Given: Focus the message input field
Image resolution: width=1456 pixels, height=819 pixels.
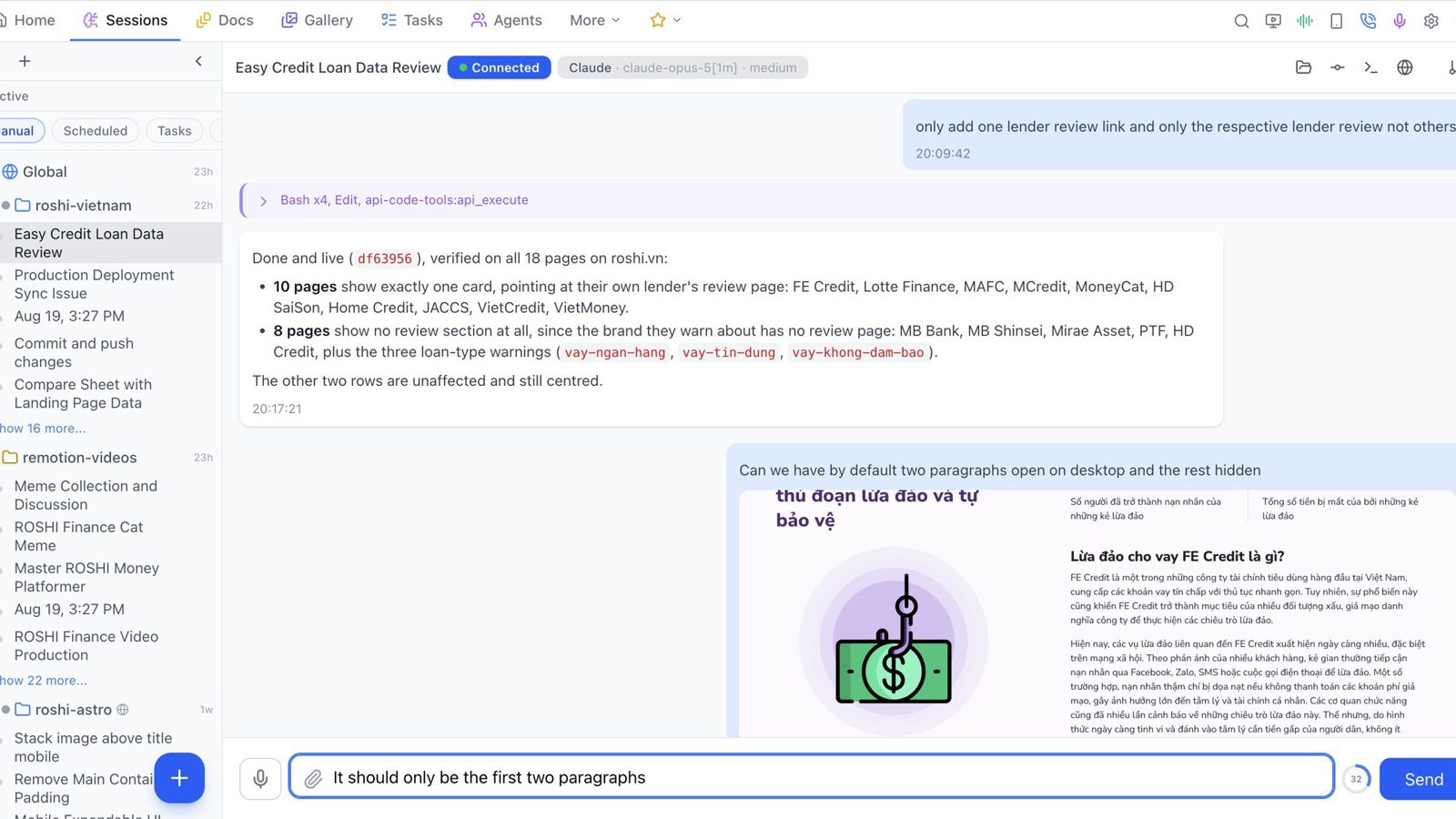Looking at the screenshot, I should click(812, 777).
